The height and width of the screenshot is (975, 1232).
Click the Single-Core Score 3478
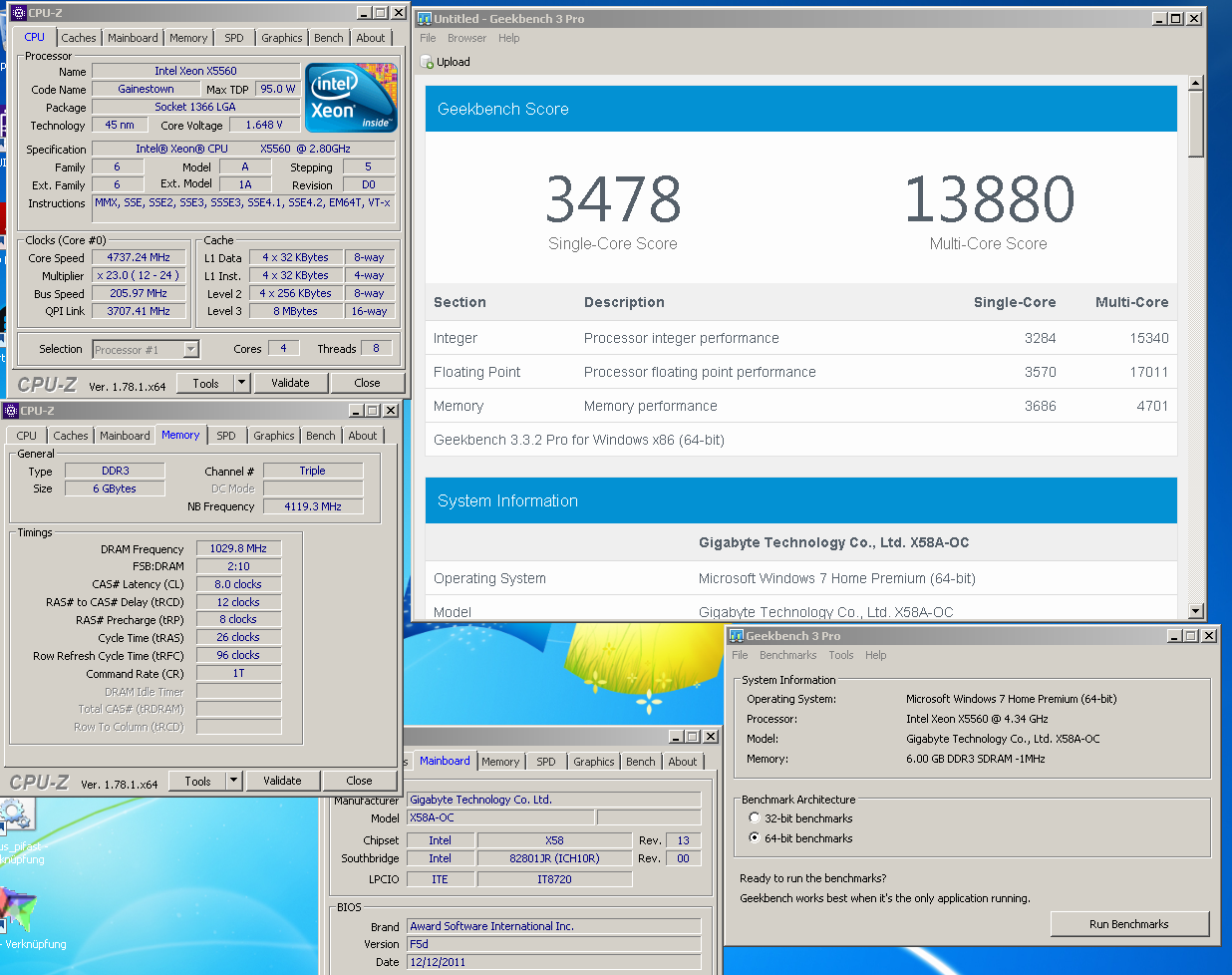pos(613,198)
